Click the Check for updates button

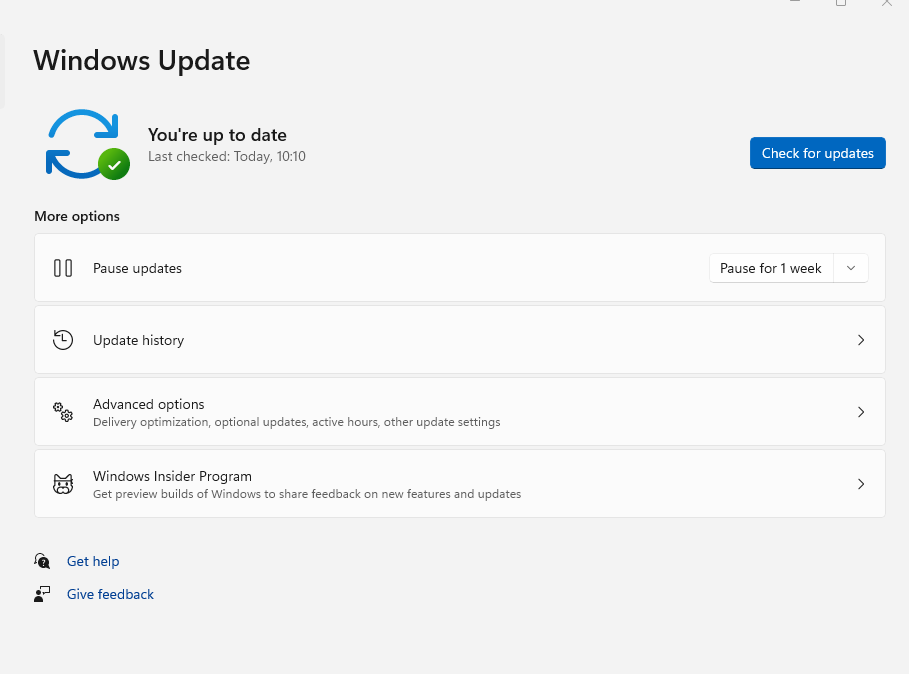point(817,153)
